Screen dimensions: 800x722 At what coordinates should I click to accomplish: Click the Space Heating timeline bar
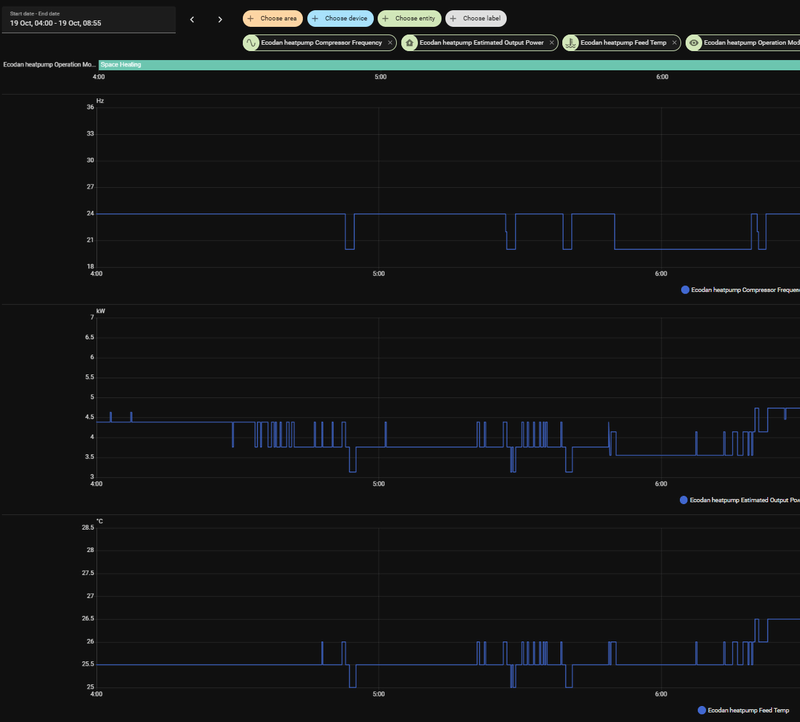448,64
